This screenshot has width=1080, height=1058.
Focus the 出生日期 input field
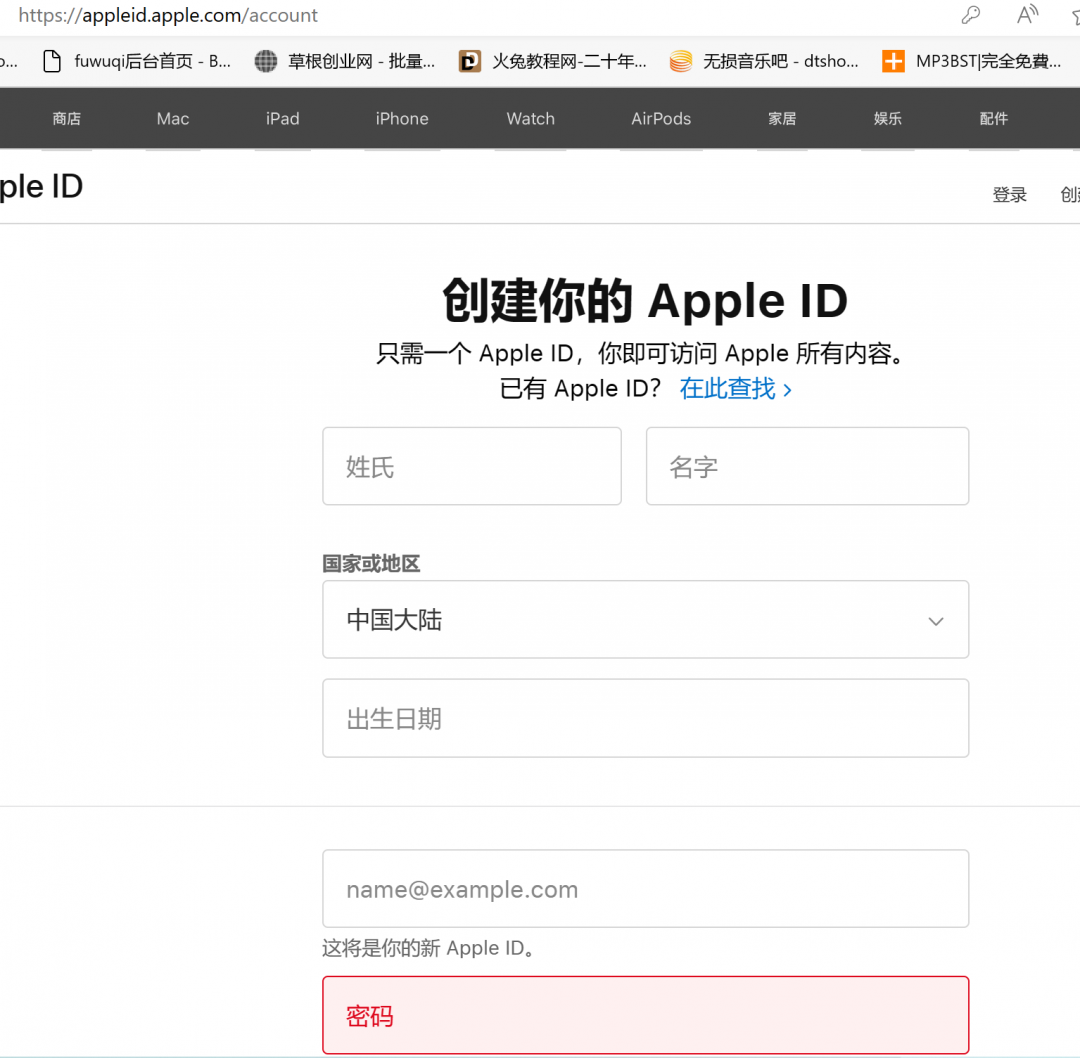pos(645,718)
